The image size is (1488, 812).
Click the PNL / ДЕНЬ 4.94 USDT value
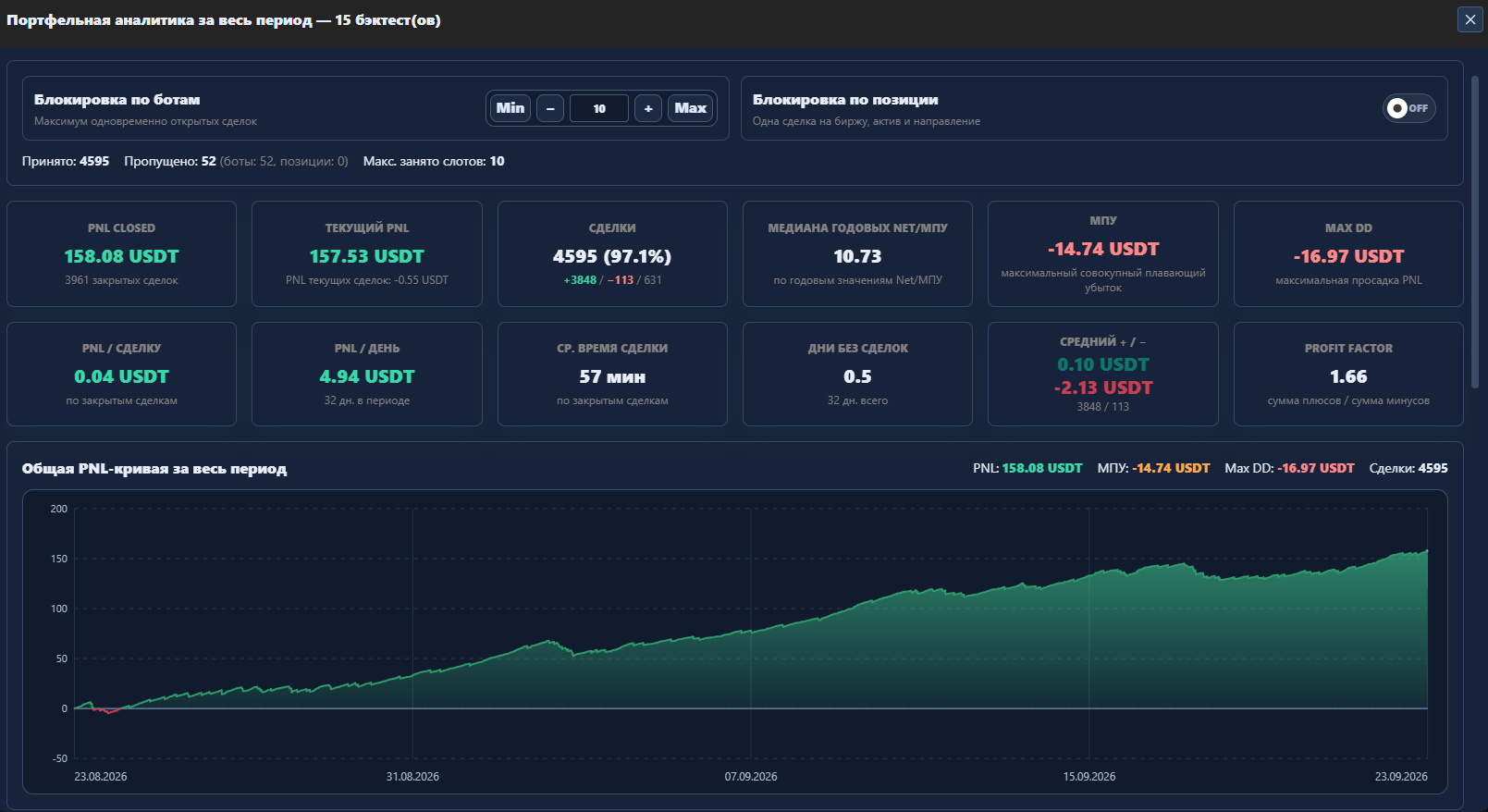(x=367, y=376)
